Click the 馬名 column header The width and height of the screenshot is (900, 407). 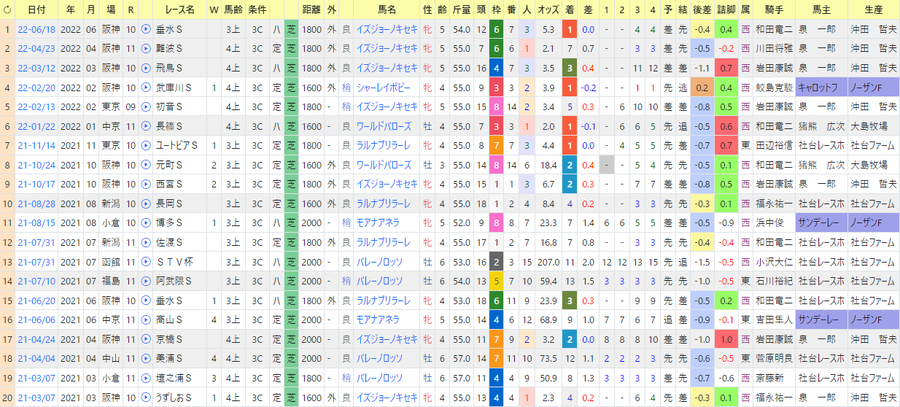coord(387,10)
